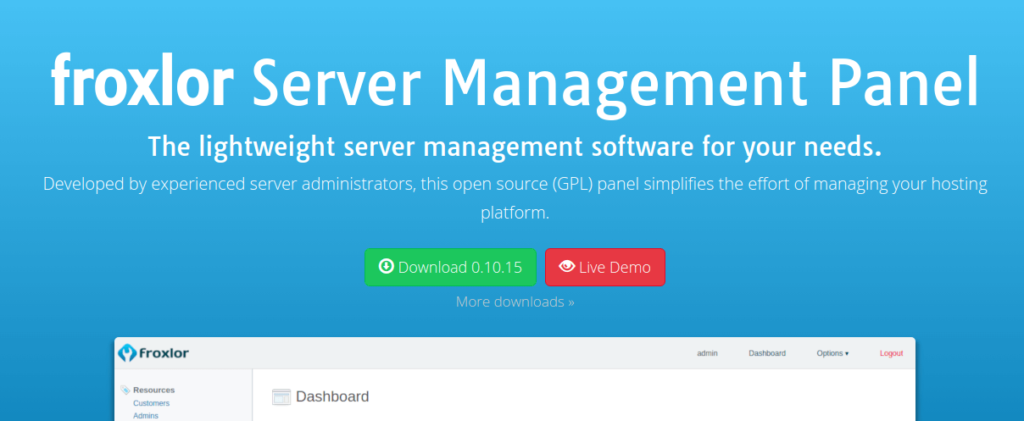Open the Live Demo button
The height and width of the screenshot is (421, 1024).
[x=605, y=267]
